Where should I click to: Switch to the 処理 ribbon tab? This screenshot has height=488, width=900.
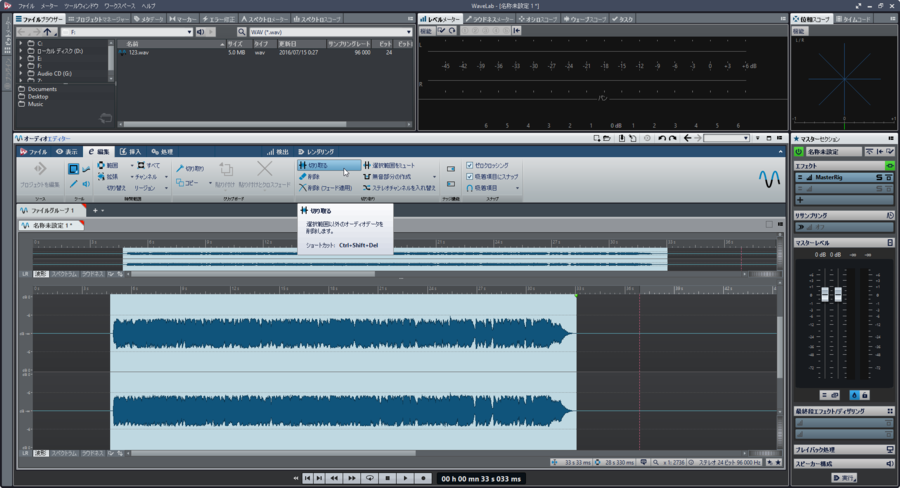click(162, 152)
